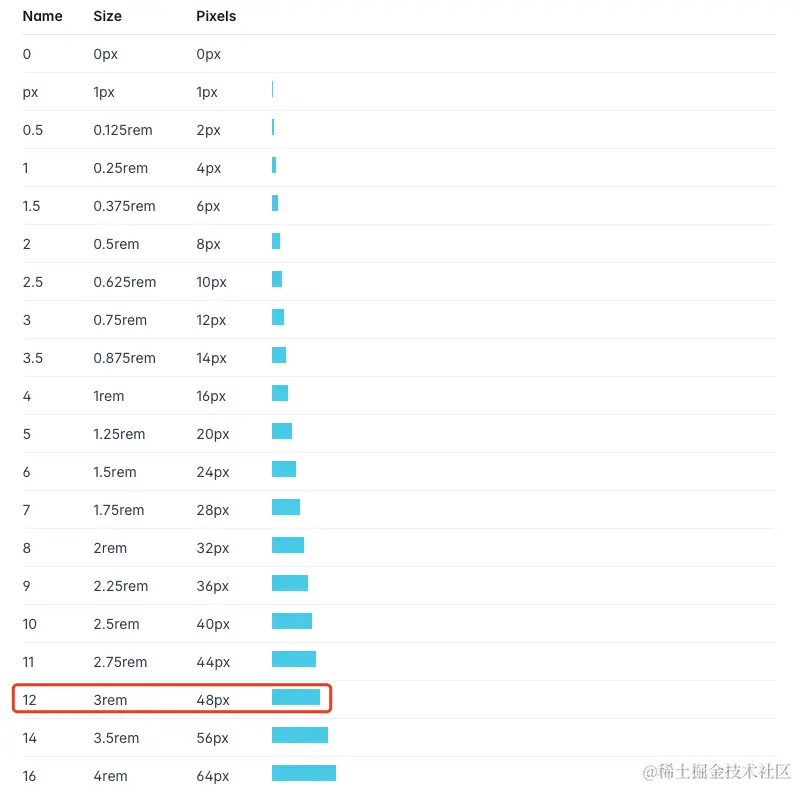Click the 0.125rem size value
Image resolution: width=797 pixels, height=787 pixels.
pos(122,130)
